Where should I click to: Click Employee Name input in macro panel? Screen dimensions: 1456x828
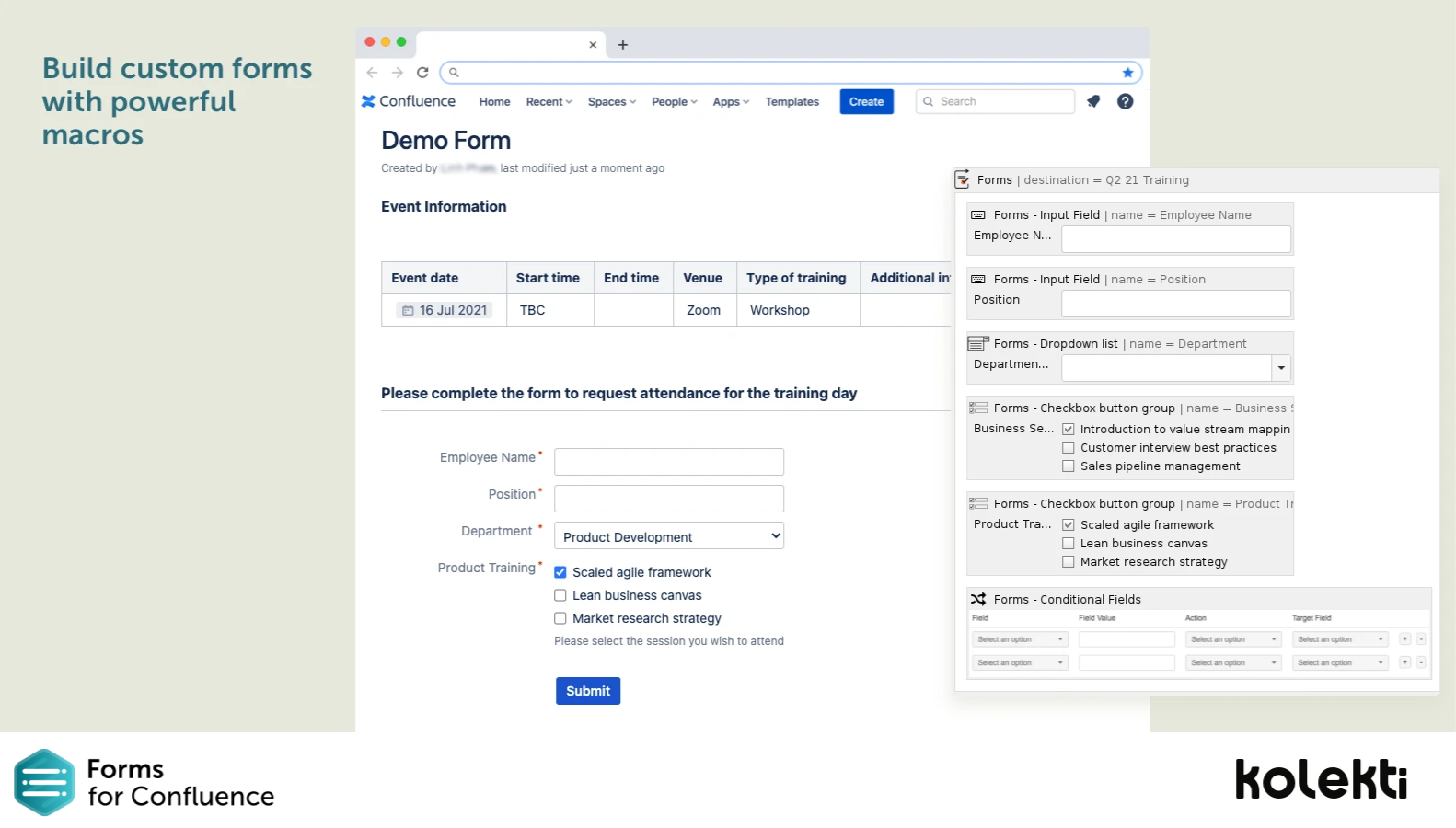coord(1176,239)
